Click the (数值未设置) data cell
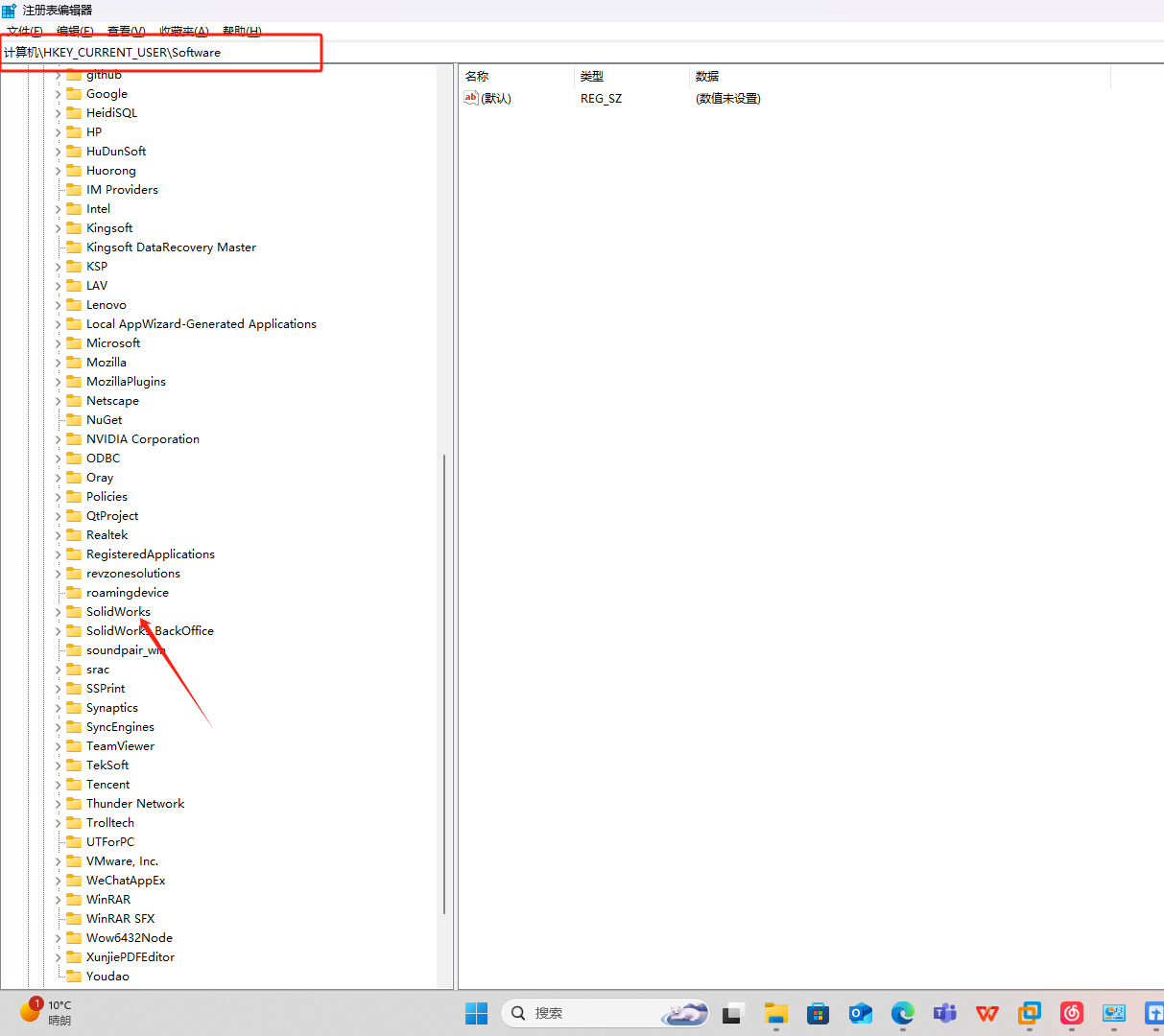 pyautogui.click(x=728, y=99)
